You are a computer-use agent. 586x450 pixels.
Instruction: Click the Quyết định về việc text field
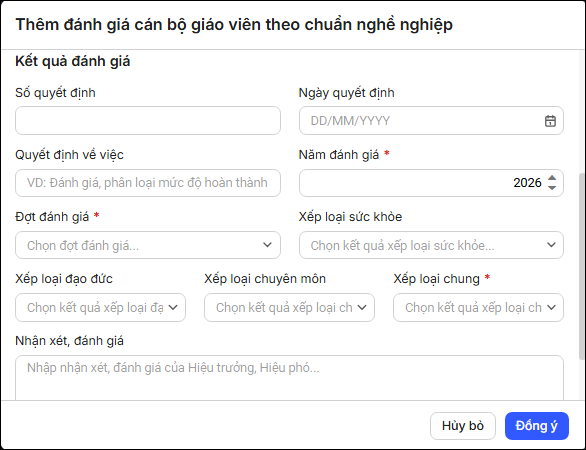(x=148, y=183)
